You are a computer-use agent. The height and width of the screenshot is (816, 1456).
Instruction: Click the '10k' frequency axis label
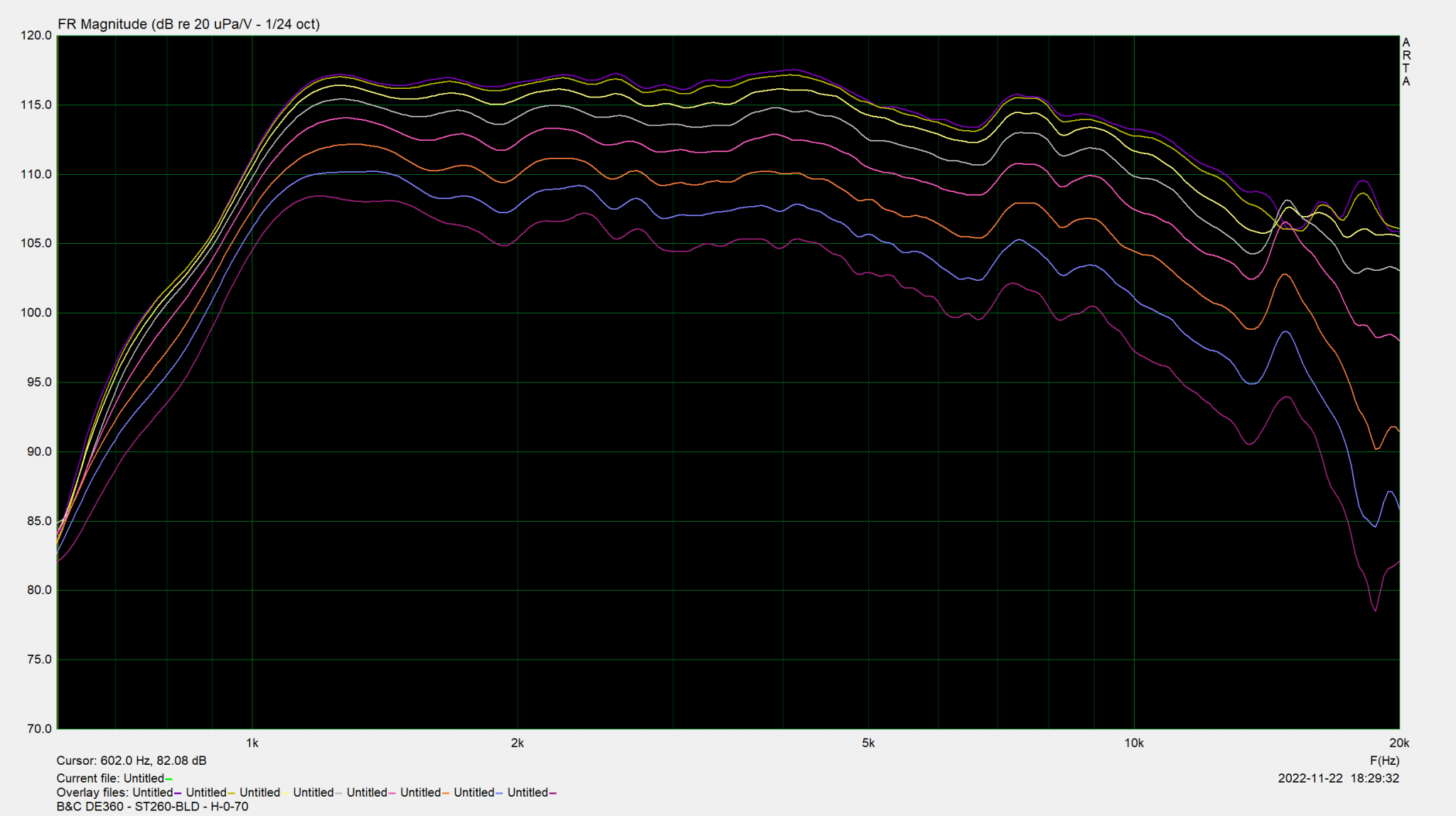1134,743
